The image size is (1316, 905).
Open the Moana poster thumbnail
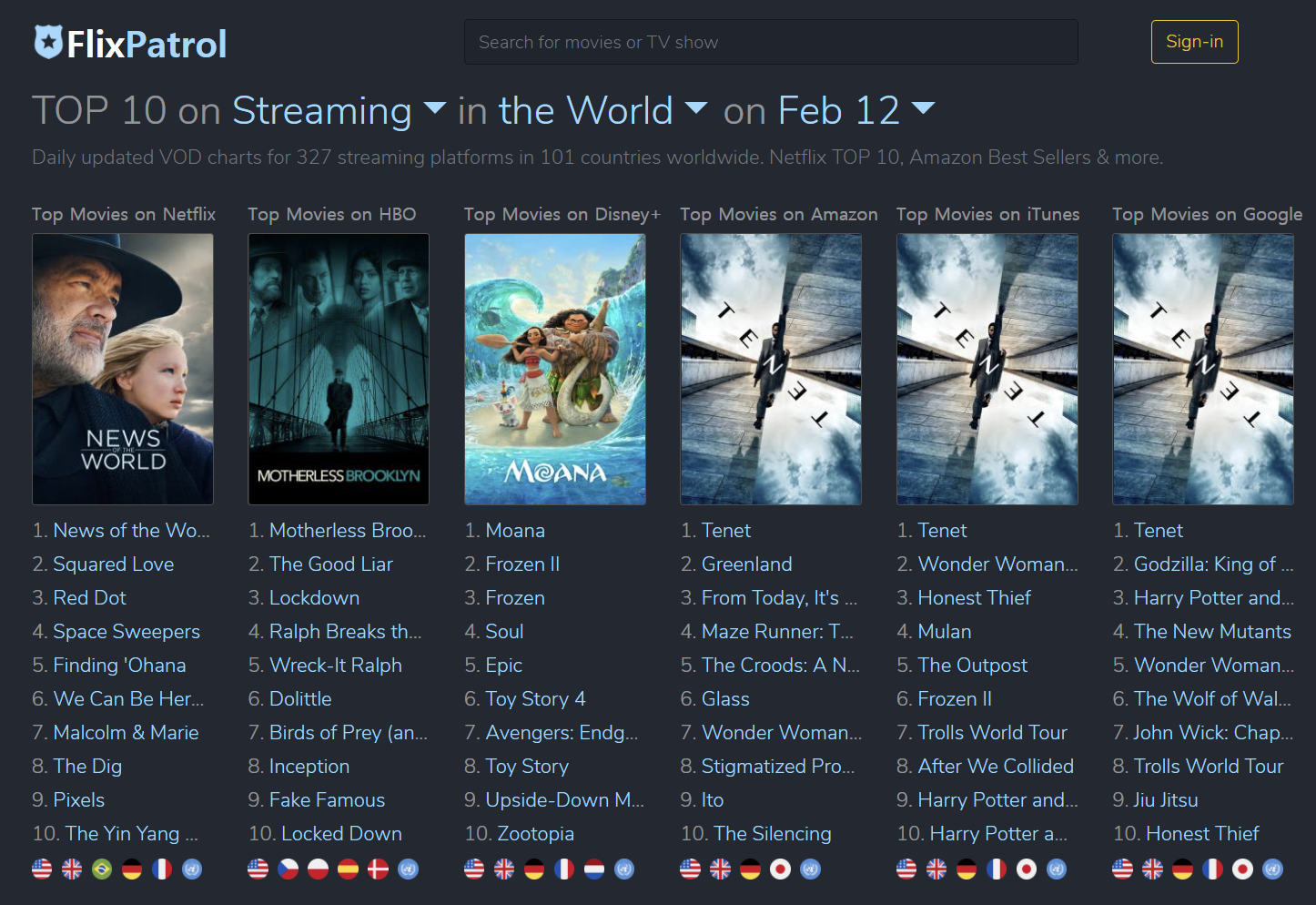click(555, 369)
